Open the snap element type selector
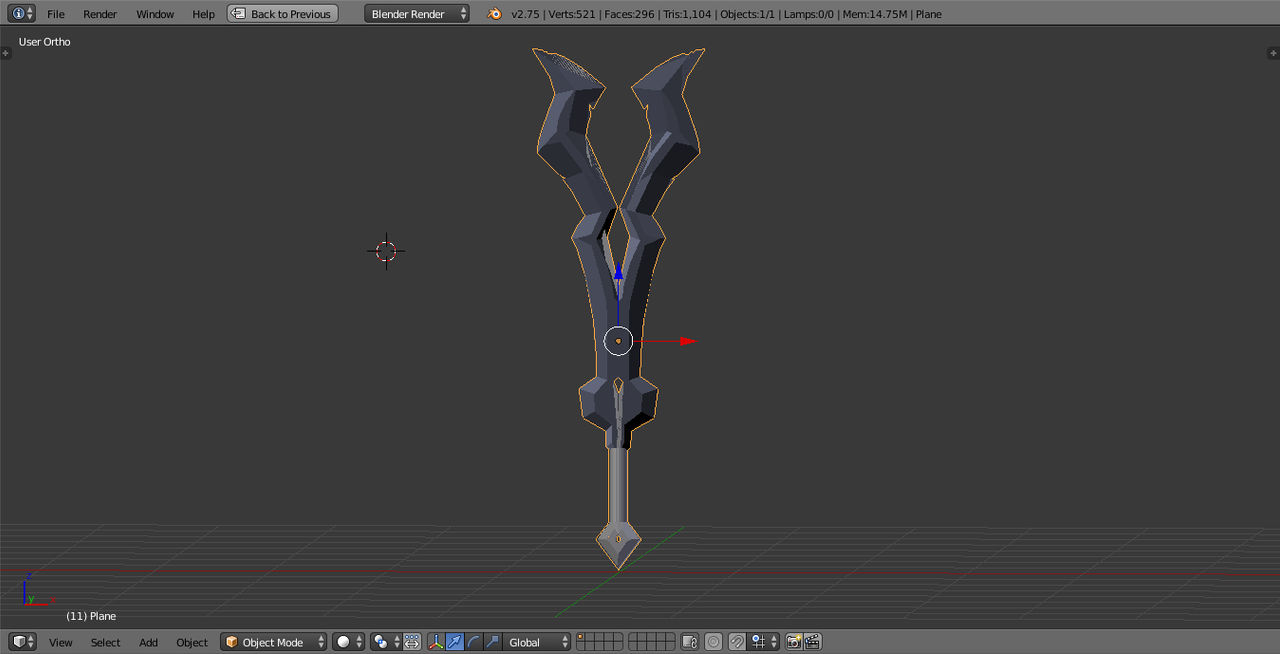 pos(764,642)
